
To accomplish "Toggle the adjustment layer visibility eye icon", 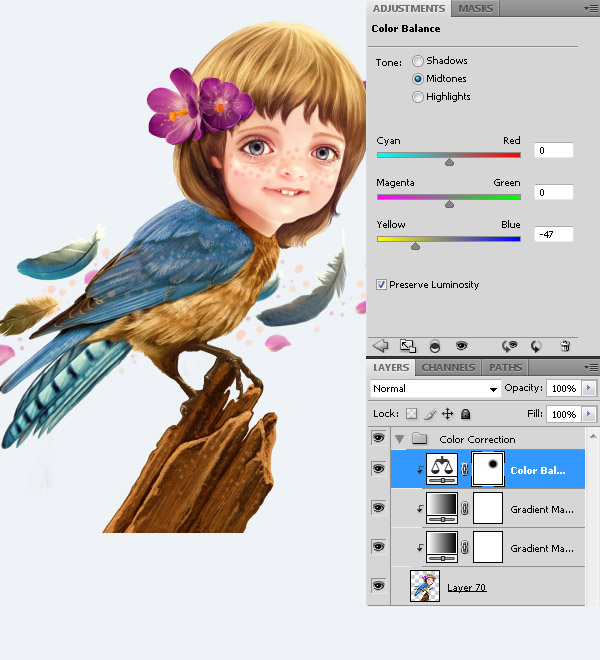I will [x=461, y=346].
